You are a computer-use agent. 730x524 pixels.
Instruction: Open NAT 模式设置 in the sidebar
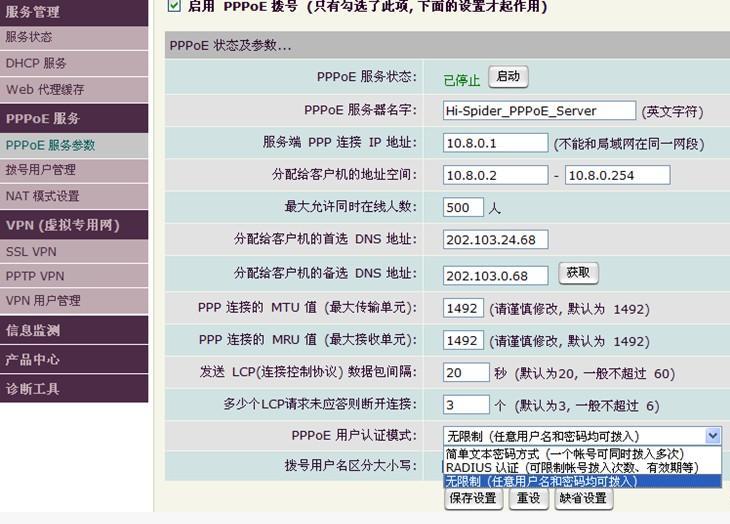(74, 196)
